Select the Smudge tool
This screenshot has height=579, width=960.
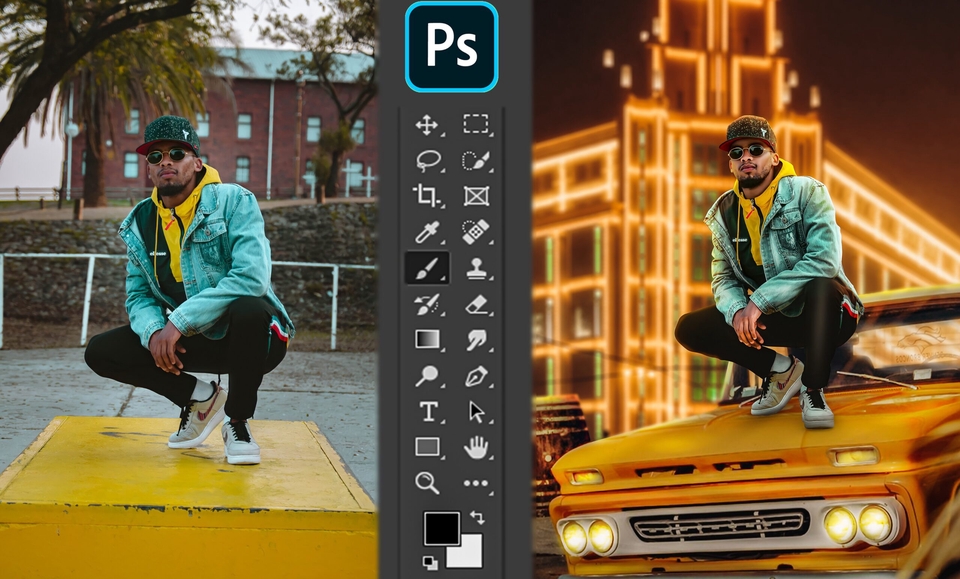pos(476,340)
